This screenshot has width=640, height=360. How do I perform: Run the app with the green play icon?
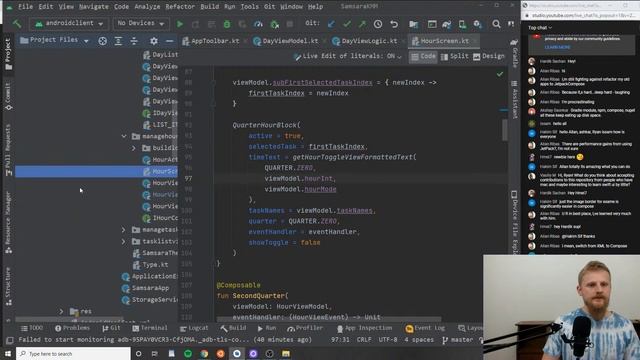[x=180, y=24]
